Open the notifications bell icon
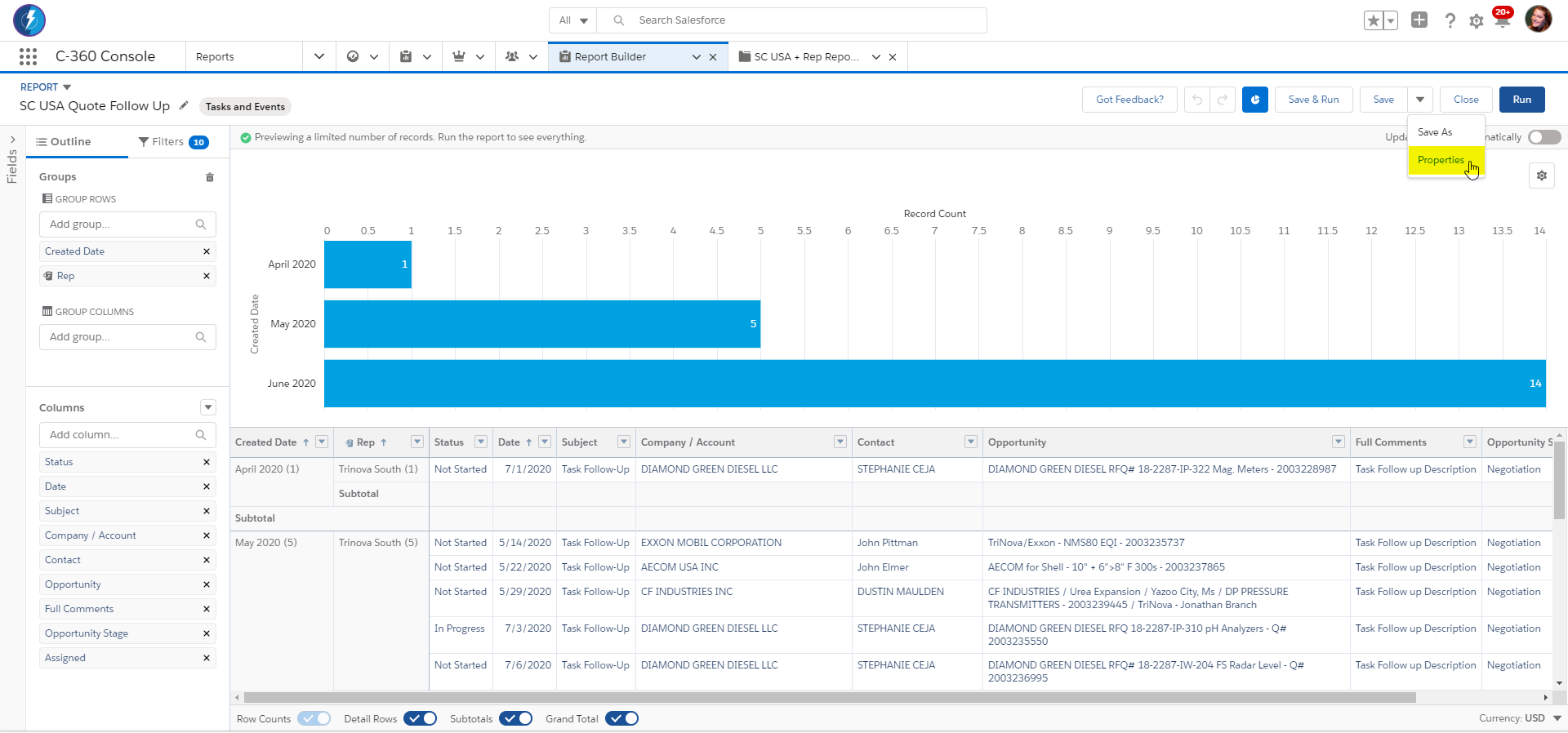This screenshot has height=733, width=1568. [x=1502, y=20]
